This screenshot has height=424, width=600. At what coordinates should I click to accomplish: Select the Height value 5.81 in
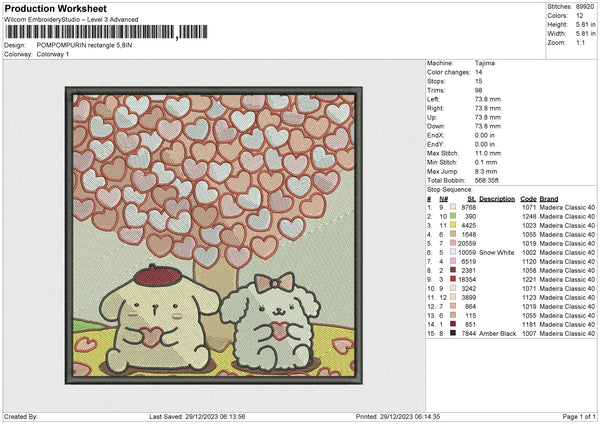pyautogui.click(x=585, y=24)
